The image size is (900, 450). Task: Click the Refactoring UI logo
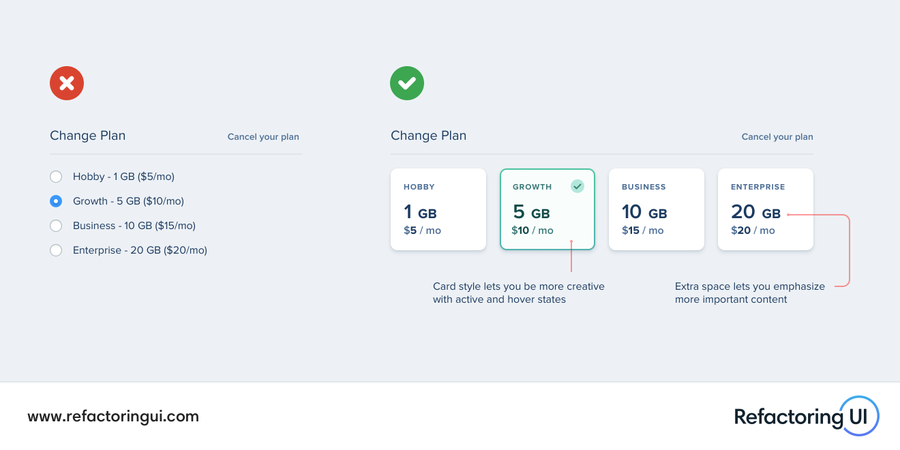806,416
